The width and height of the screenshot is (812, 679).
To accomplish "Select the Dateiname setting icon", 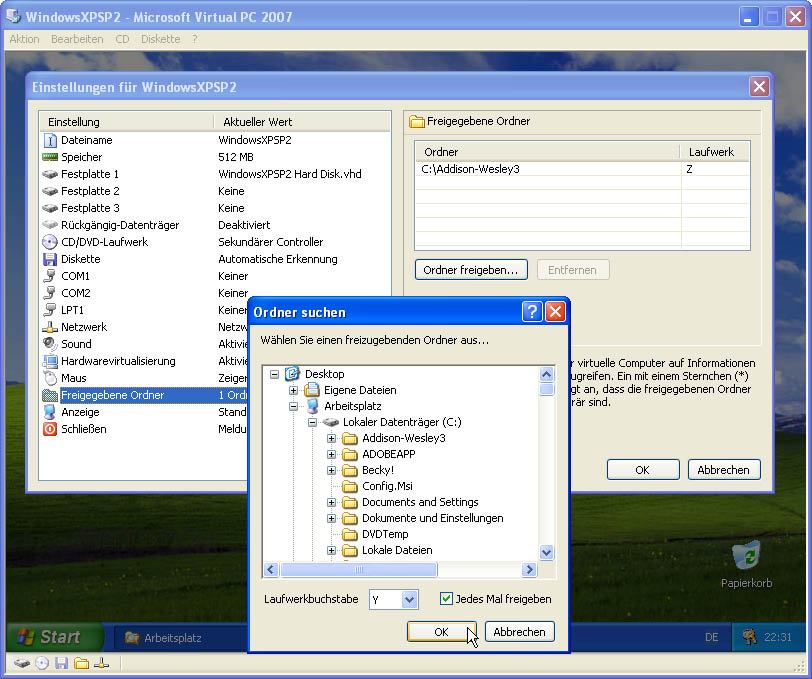I will coord(50,140).
